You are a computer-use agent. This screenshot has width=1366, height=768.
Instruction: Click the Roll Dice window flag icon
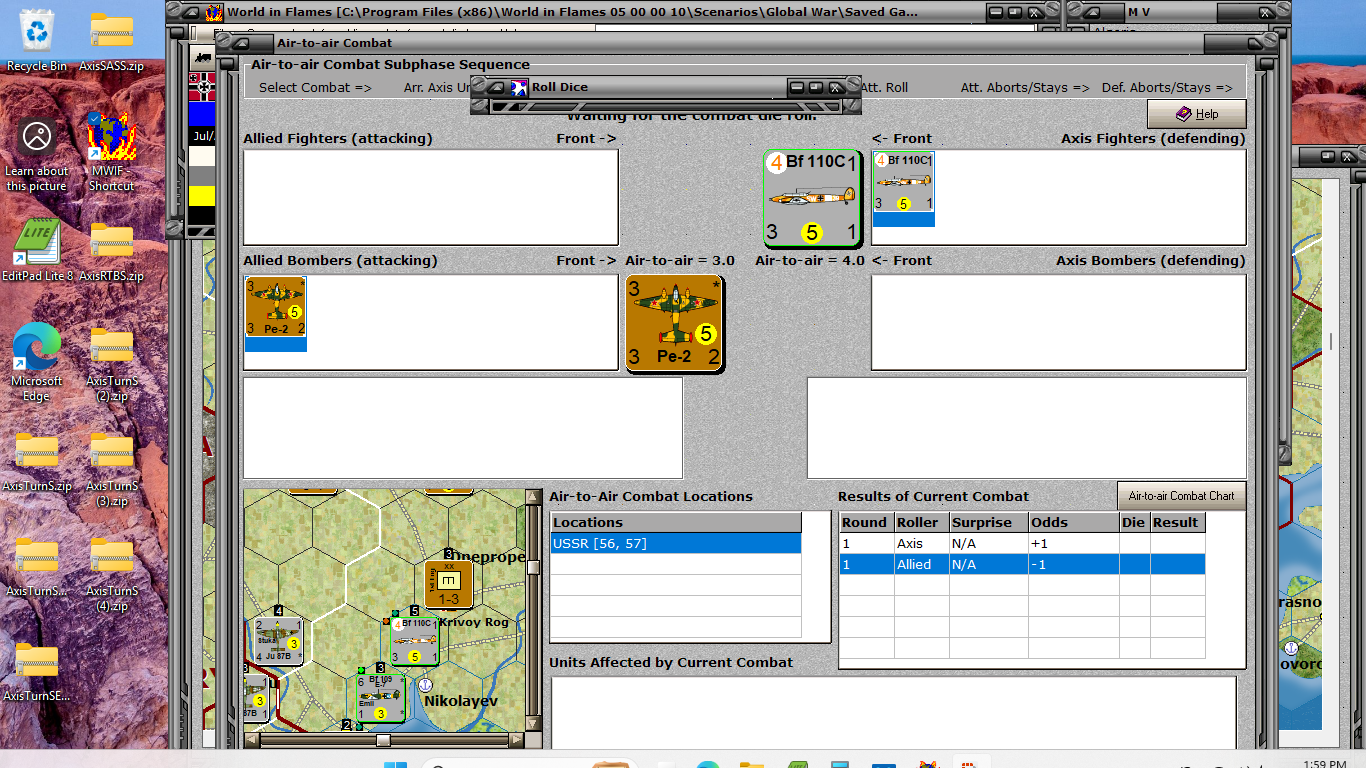[519, 87]
